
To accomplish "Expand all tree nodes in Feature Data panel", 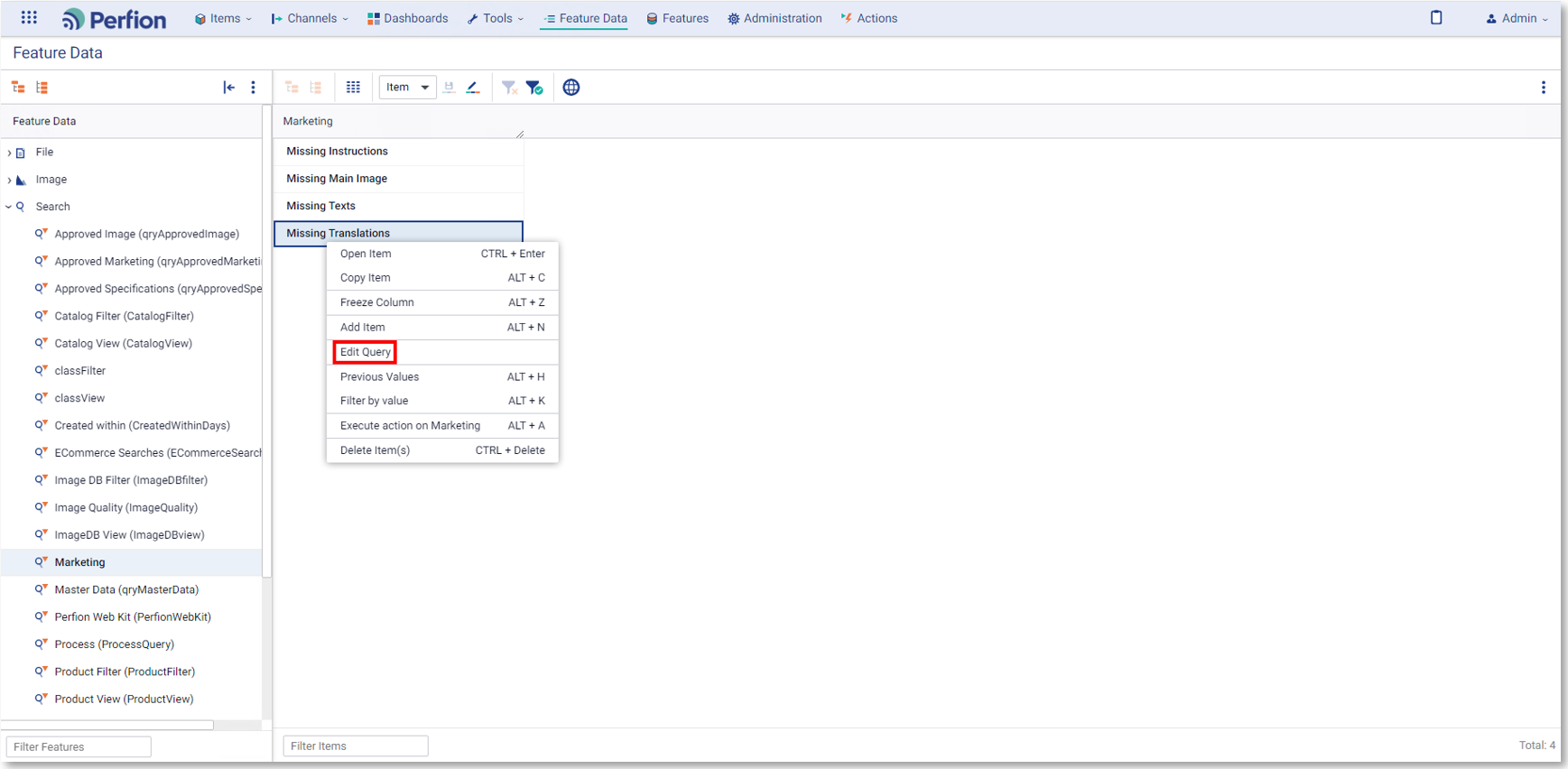I will pyautogui.click(x=18, y=88).
